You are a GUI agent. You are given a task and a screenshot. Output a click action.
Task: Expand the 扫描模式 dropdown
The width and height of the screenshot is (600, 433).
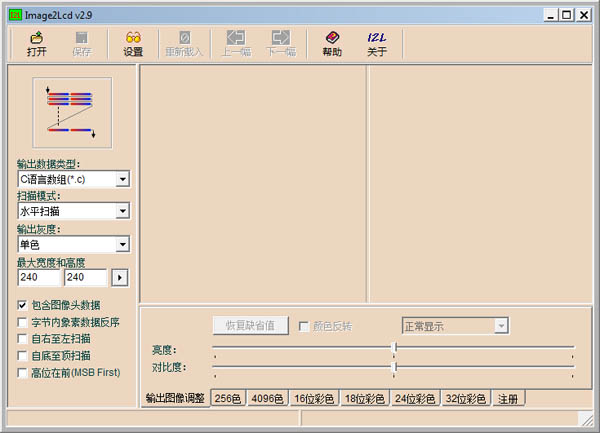click(122, 211)
